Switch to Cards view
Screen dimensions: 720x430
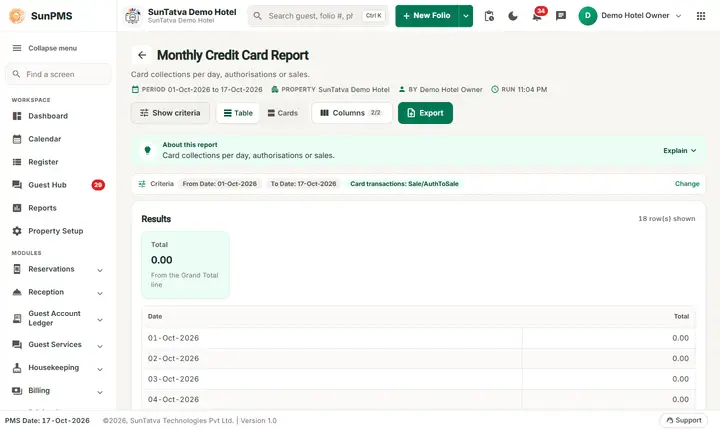tap(283, 113)
